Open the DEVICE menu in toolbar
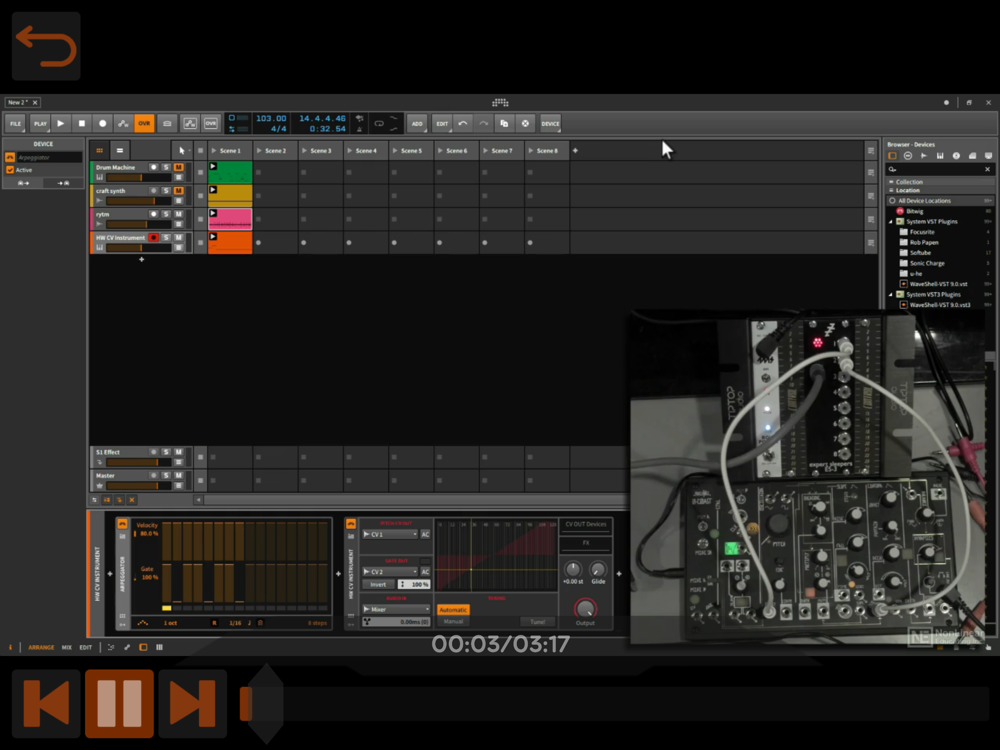This screenshot has height=750, width=1000. pyautogui.click(x=550, y=123)
